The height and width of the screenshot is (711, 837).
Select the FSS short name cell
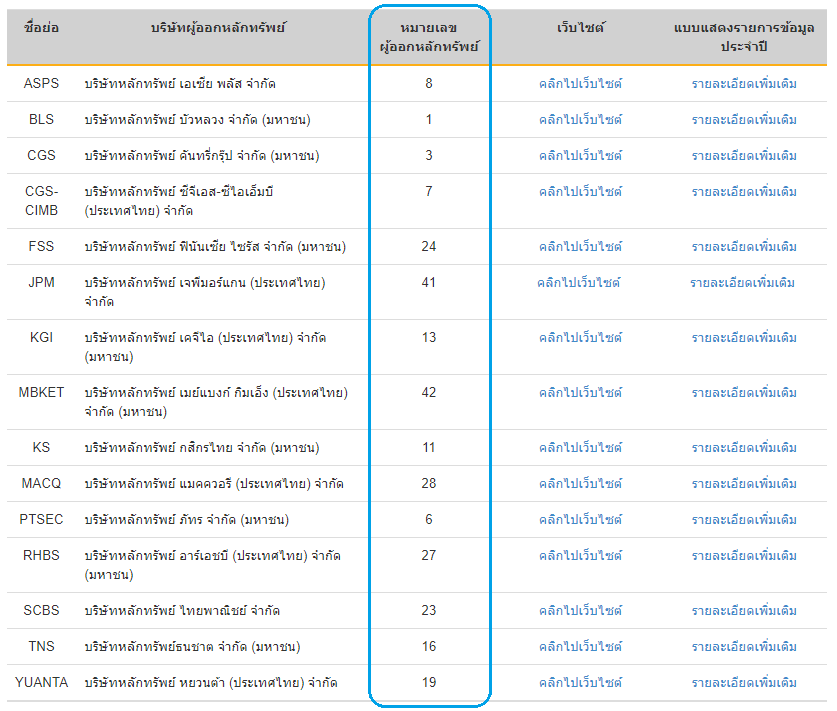[x=41, y=247]
